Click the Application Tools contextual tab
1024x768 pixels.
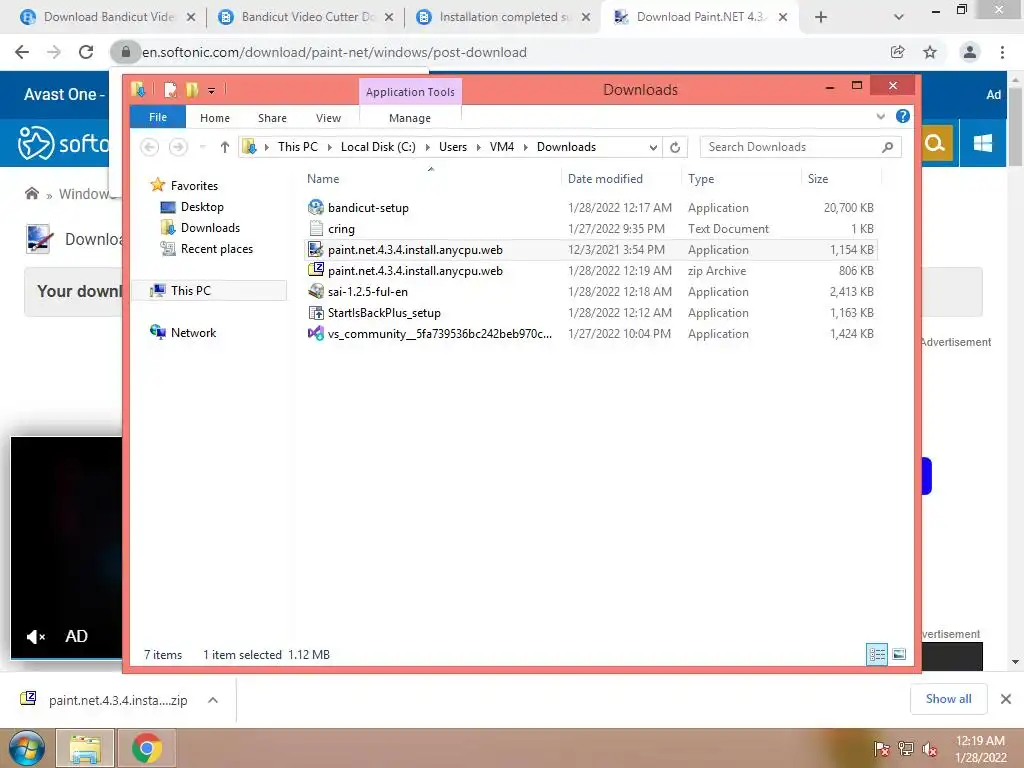coord(410,92)
